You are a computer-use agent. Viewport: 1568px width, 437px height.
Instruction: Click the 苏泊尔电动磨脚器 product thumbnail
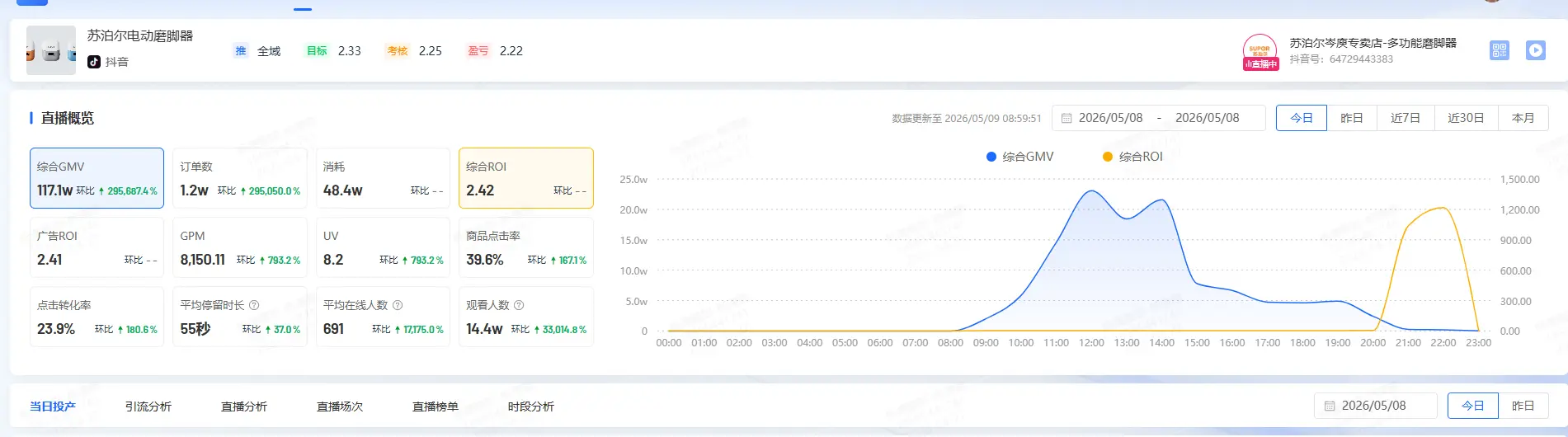click(51, 50)
